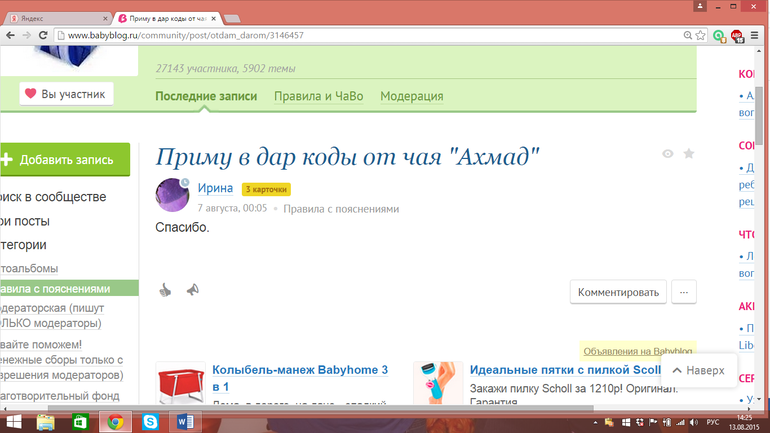
Task: Click the Action Center flag tray icon
Action: click(x=653, y=422)
